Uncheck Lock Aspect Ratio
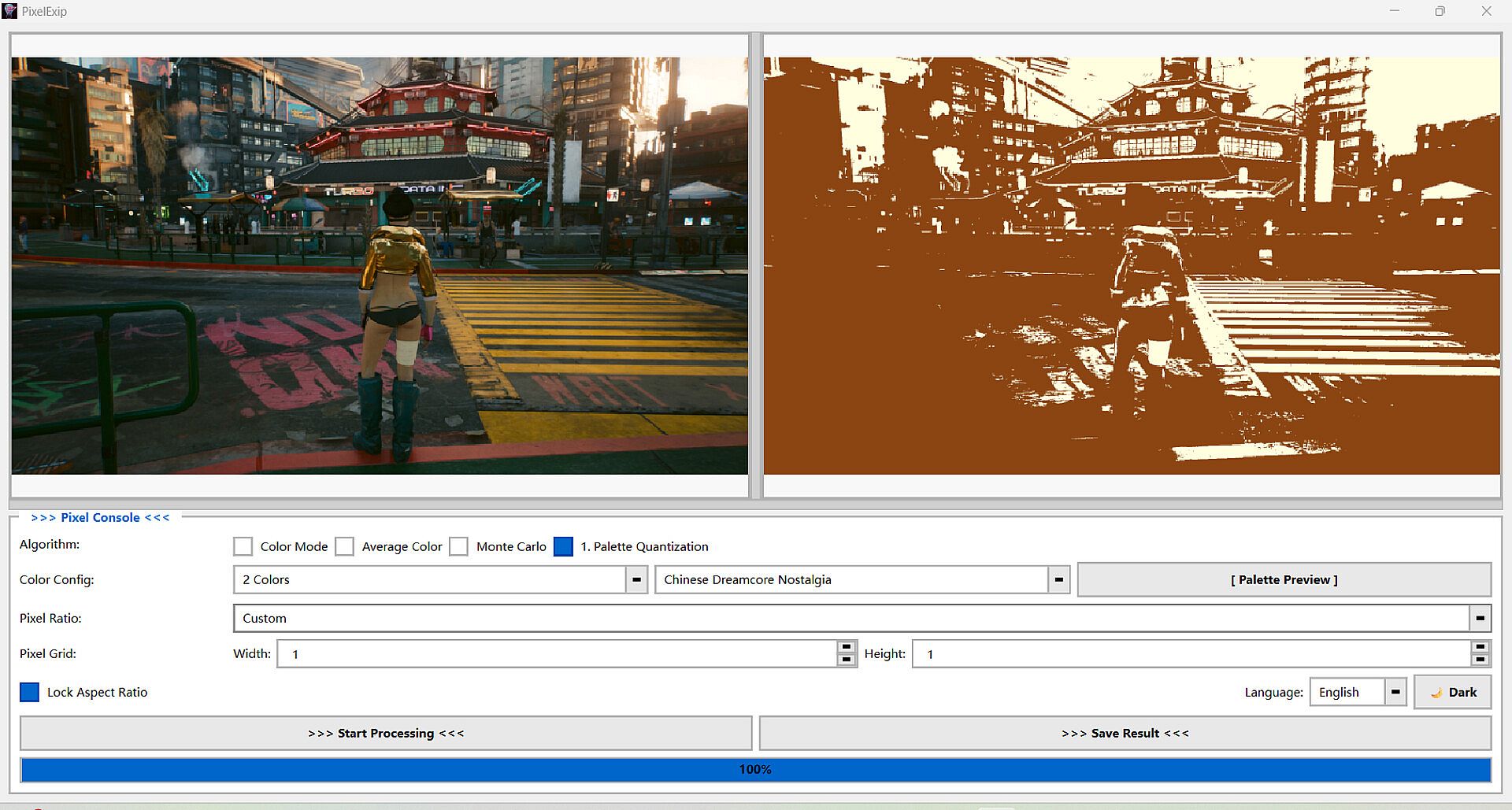Screen dimensions: 1512x810 tap(29, 692)
